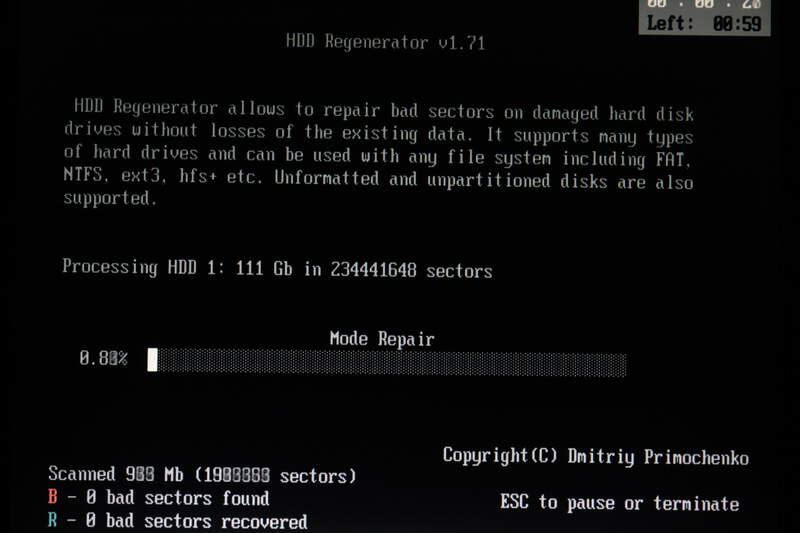This screenshot has height=533, width=800.
Task: Click the 'Mode Repair' label
Action: tap(382, 339)
